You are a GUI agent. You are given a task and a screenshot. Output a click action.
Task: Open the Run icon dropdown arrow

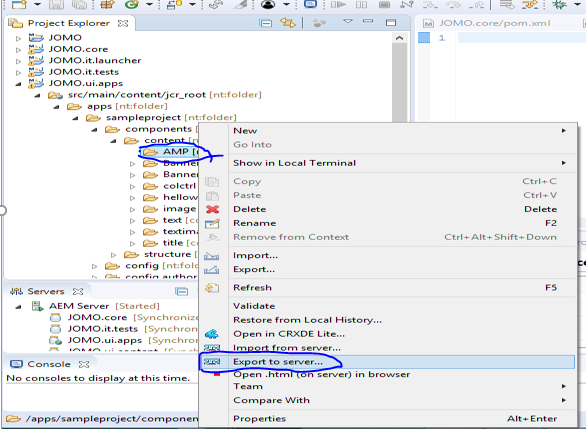pos(149,4)
